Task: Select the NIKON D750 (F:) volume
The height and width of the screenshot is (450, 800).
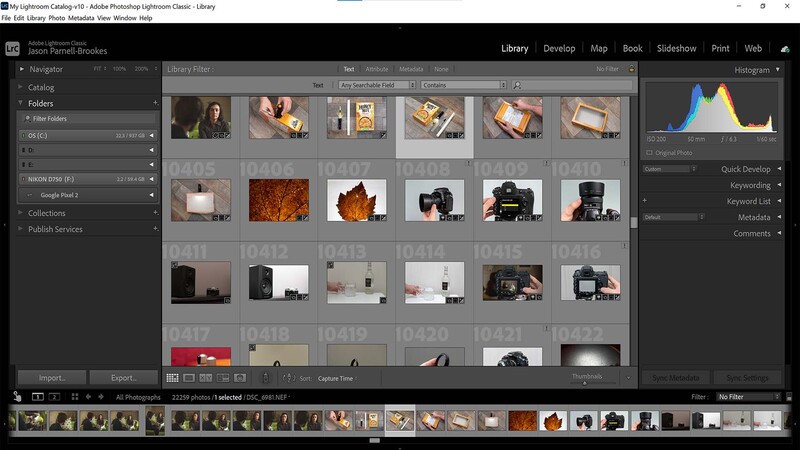Action: [88, 179]
